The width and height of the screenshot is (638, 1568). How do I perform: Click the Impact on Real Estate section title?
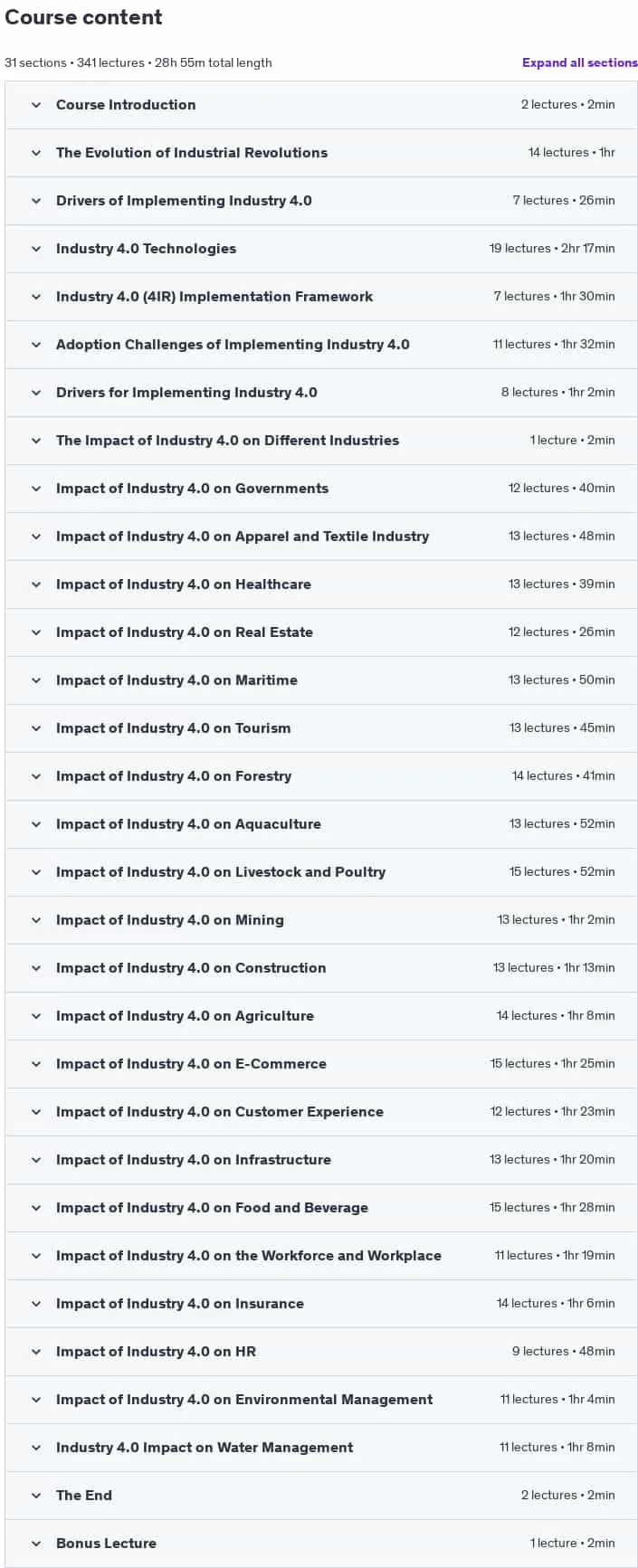click(x=185, y=632)
